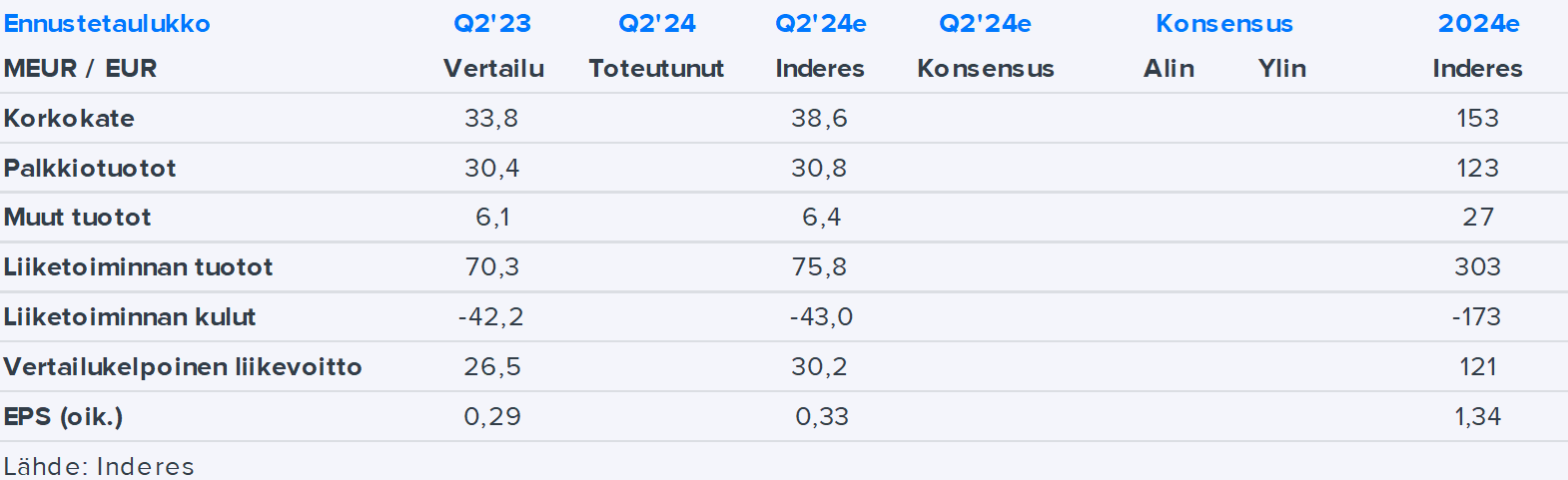The width and height of the screenshot is (1568, 480).
Task: Click the Palkkiotuotot row label
Action: [x=90, y=168]
